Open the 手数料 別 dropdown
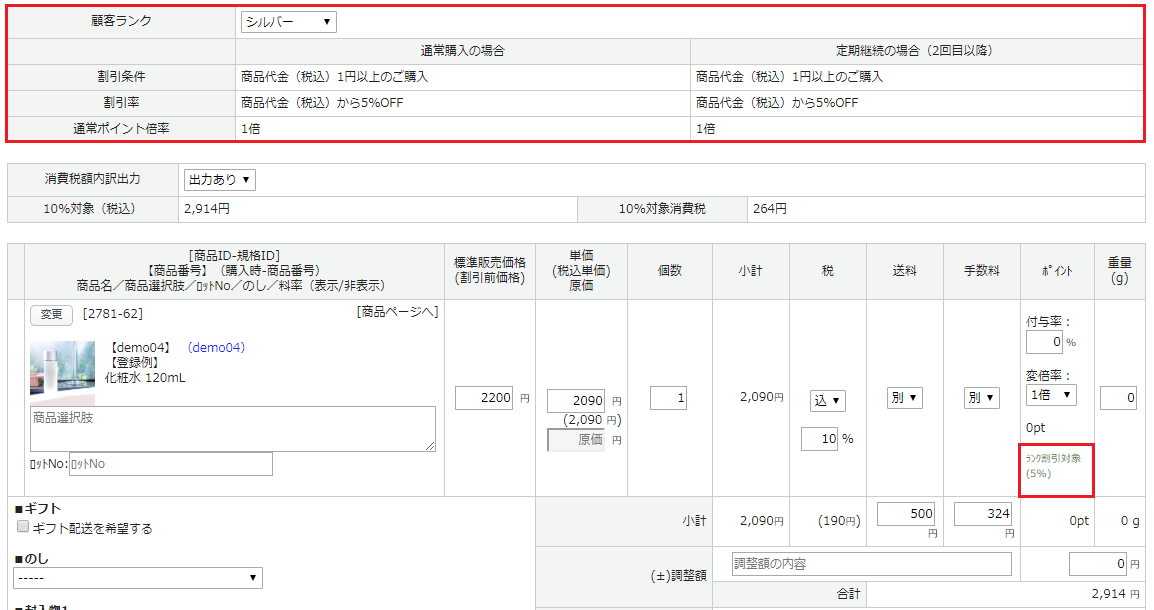This screenshot has height=610, width=1154. click(981, 398)
